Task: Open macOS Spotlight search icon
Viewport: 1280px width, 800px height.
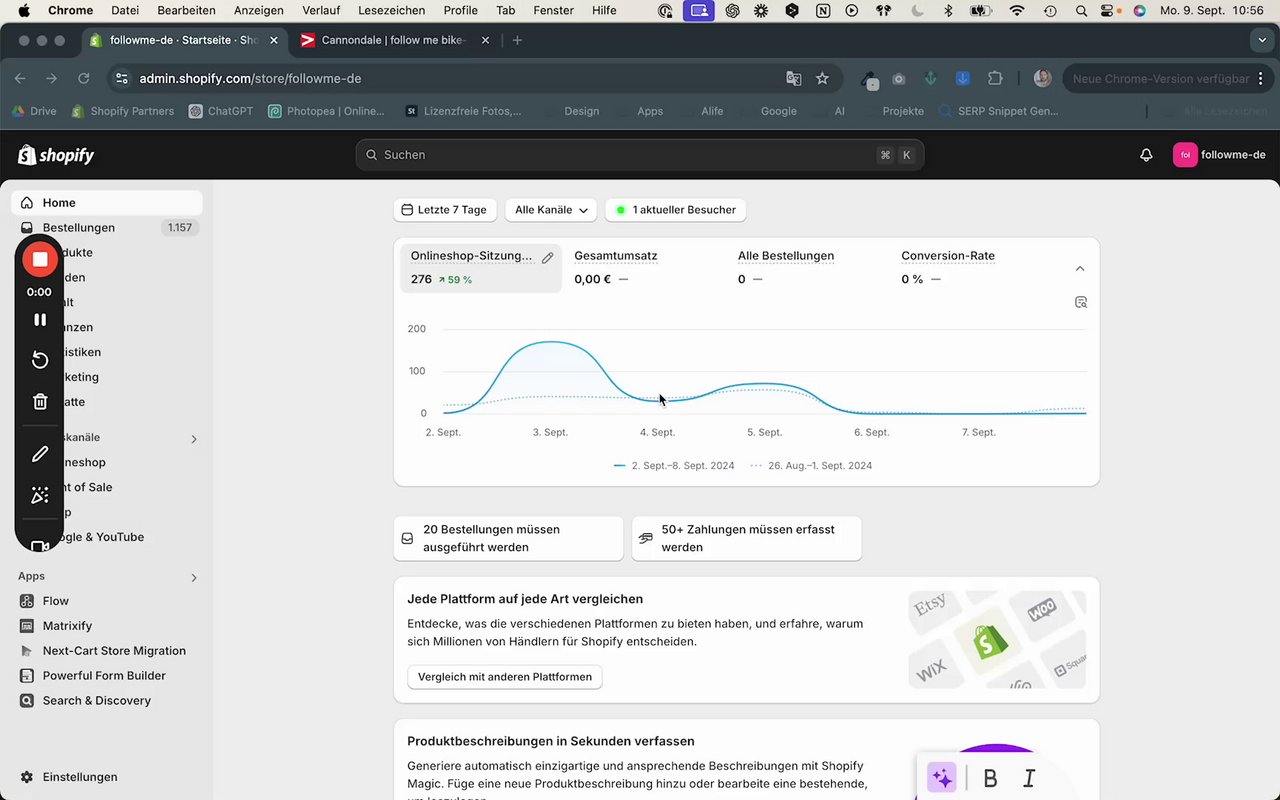Action: pyautogui.click(x=1081, y=11)
